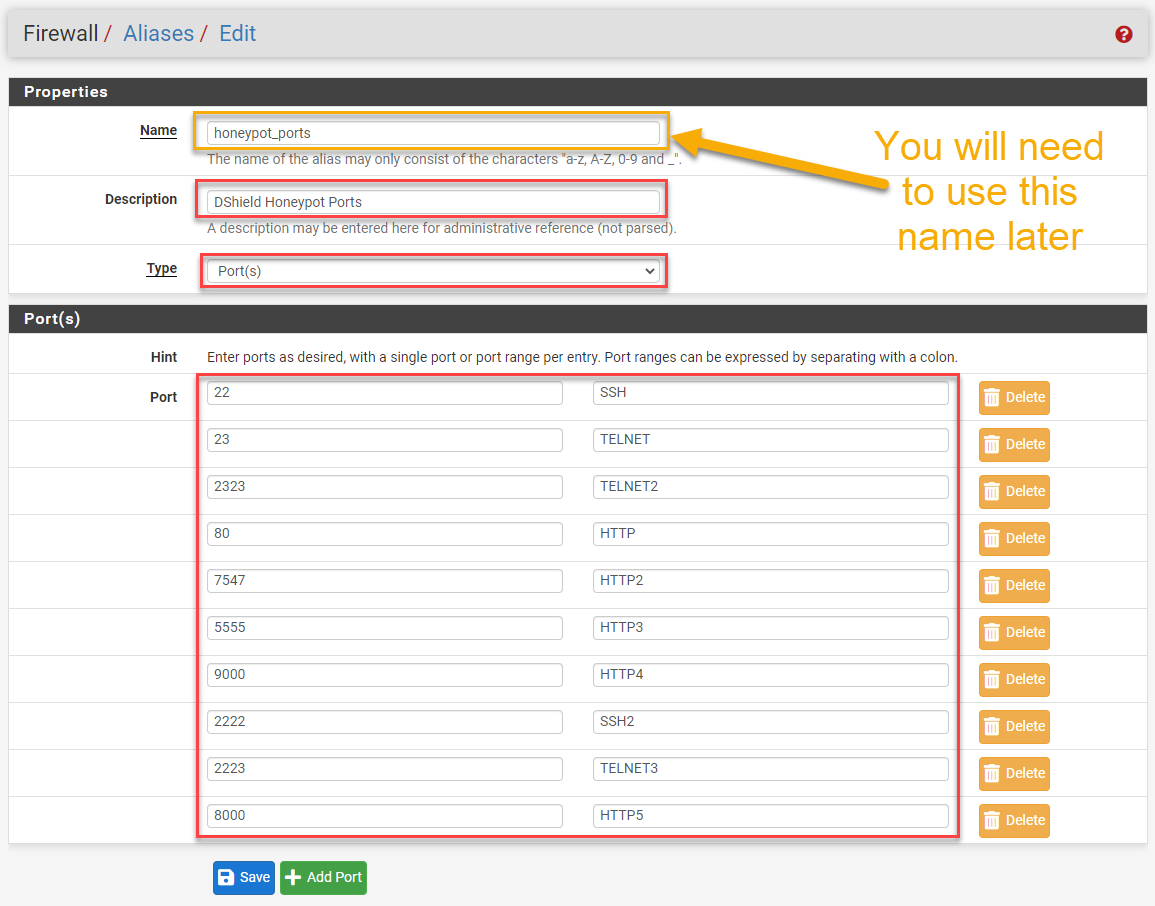The width and height of the screenshot is (1155, 906).
Task: Open the red help question mark icon
Action: (x=1123, y=34)
